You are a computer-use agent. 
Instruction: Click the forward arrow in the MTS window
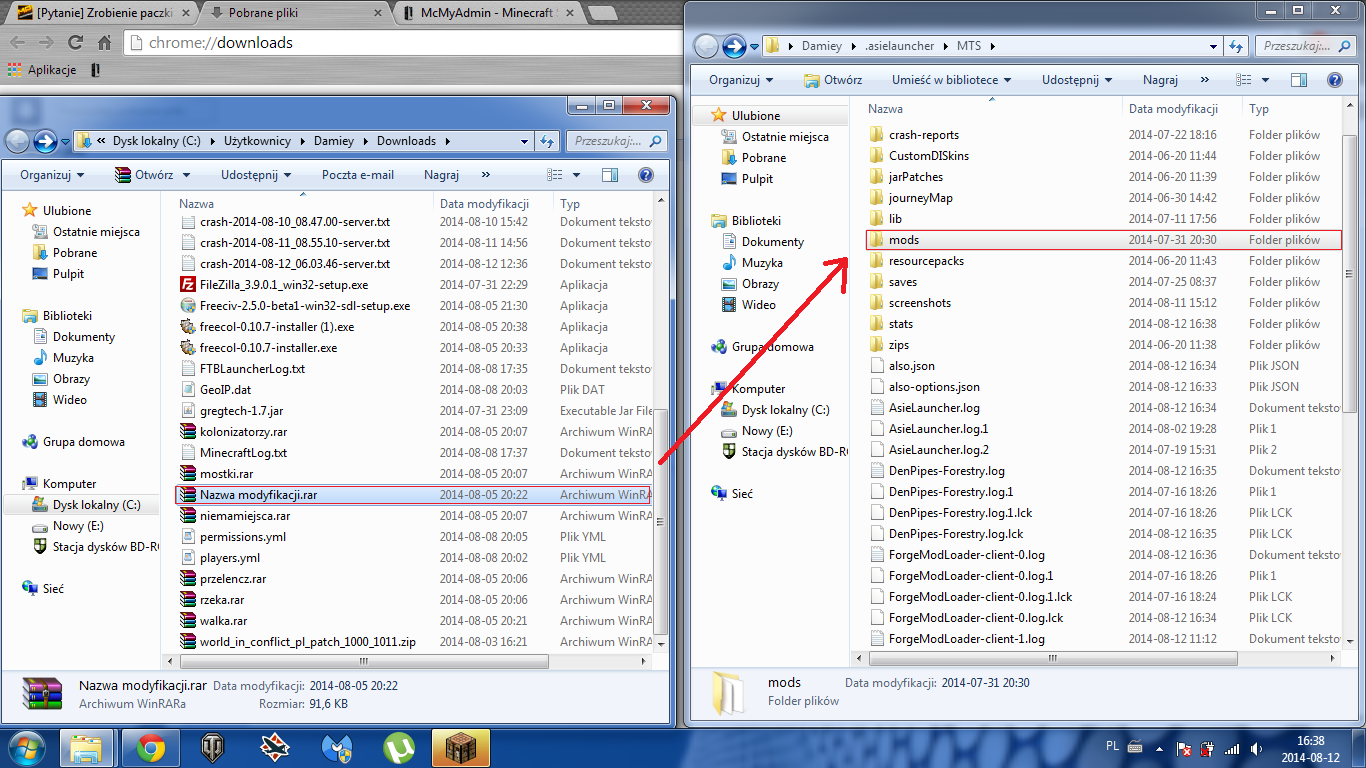pyautogui.click(x=734, y=46)
